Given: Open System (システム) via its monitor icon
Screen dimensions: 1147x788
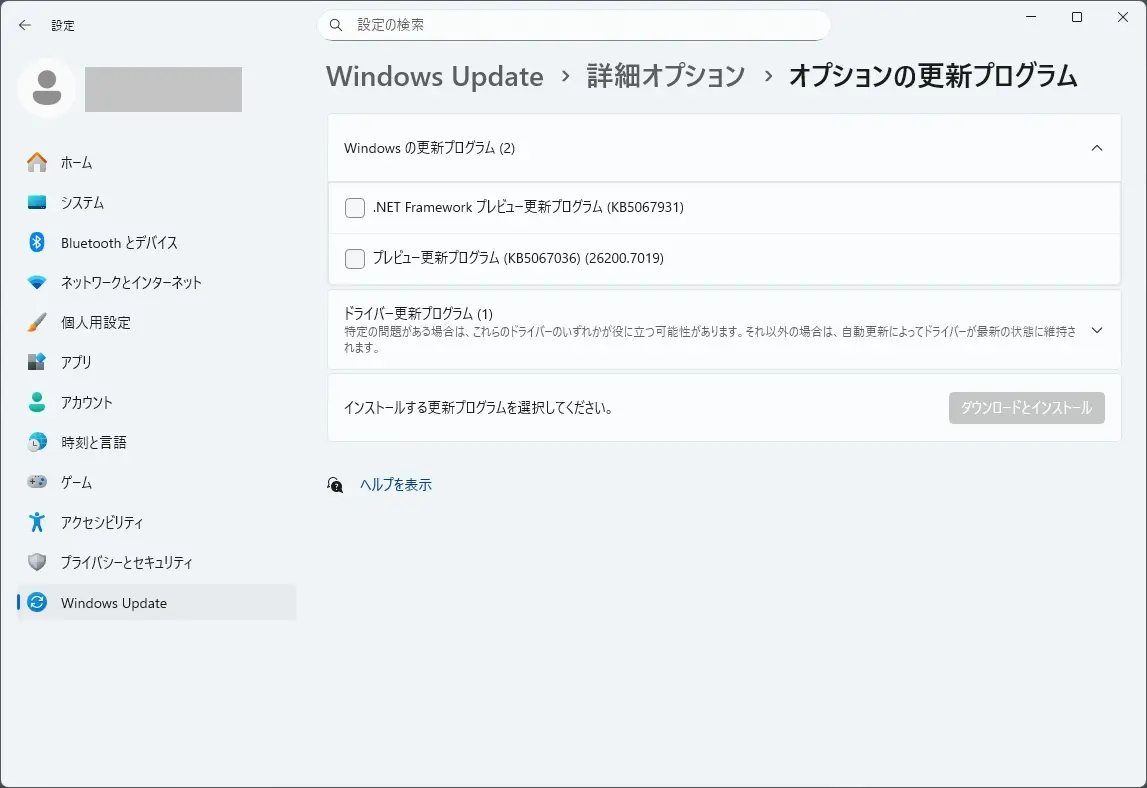Looking at the screenshot, I should click(37, 202).
